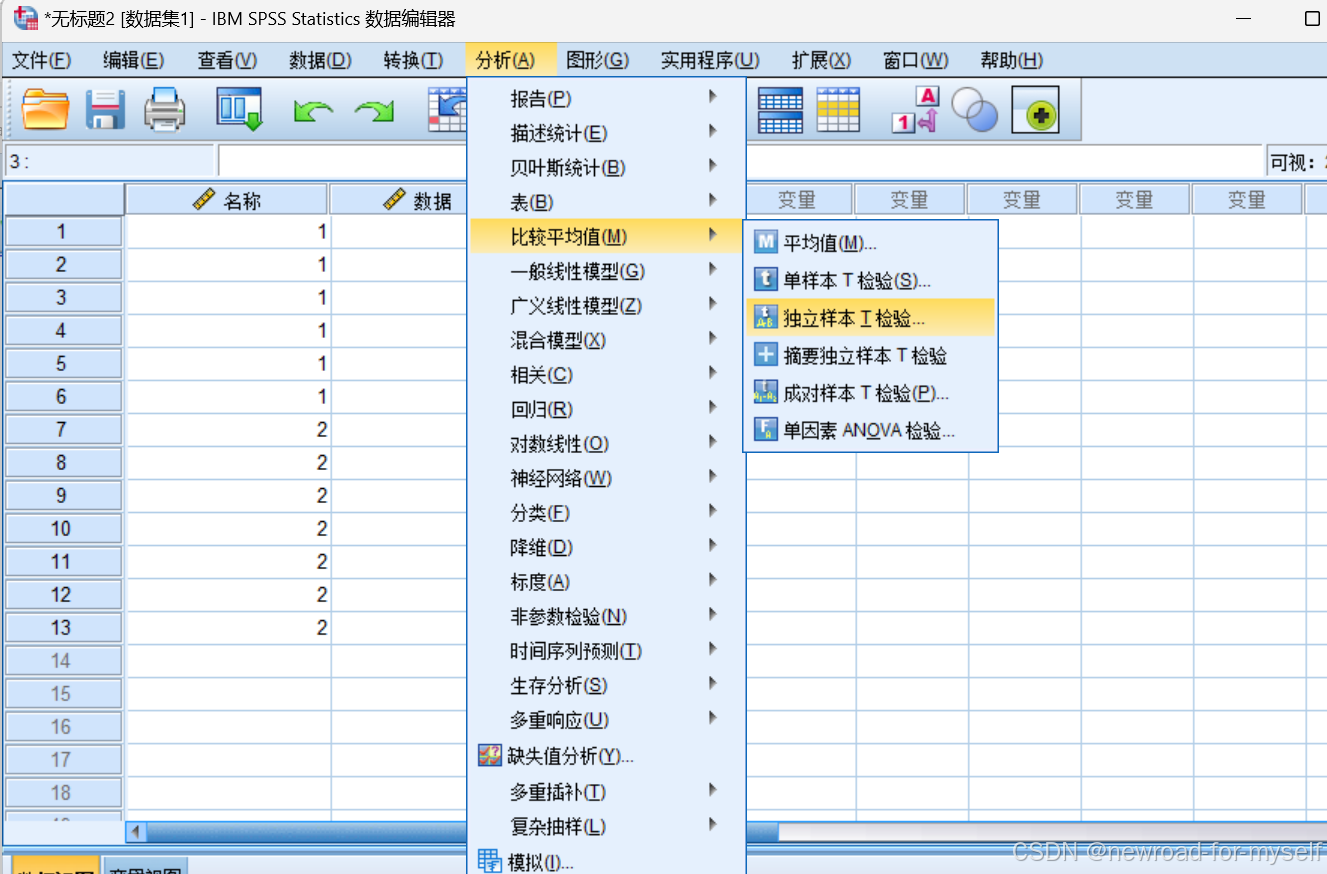
Task: Open the 图形(G) menu
Action: [597, 61]
